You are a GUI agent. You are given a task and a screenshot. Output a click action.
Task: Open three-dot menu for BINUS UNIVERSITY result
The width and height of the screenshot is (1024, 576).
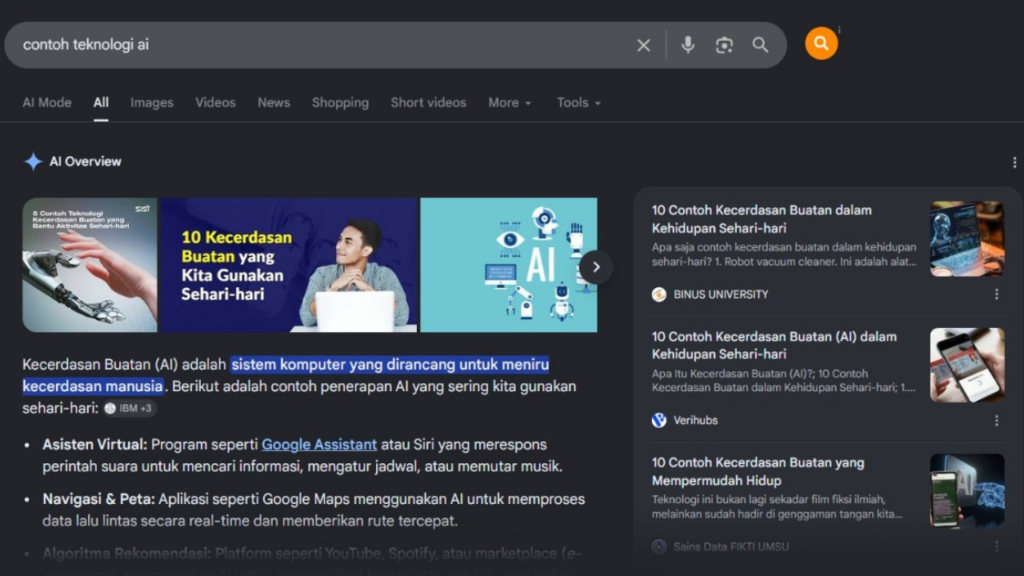pos(996,295)
